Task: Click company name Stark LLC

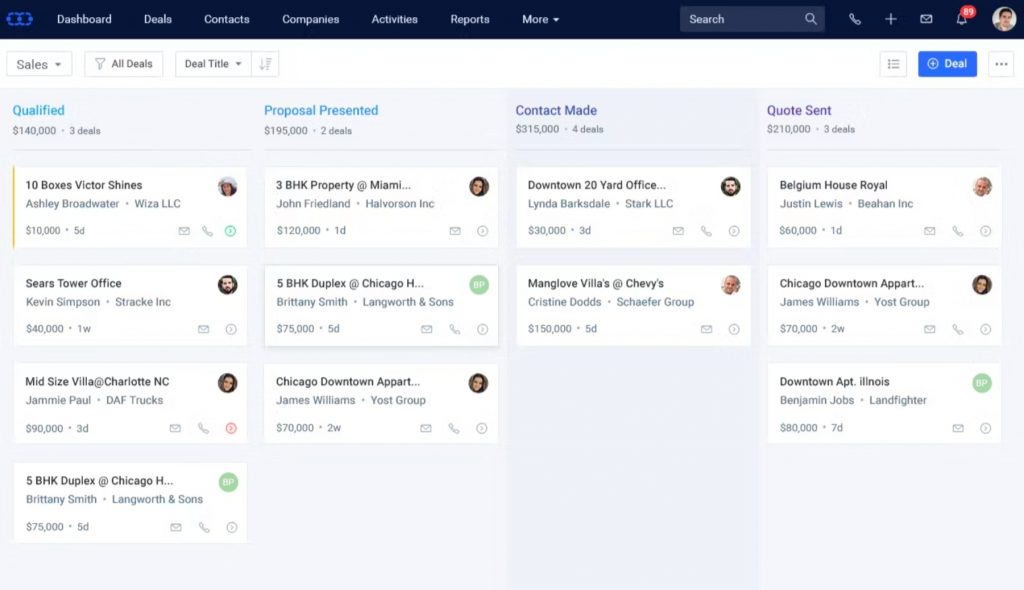Action: coord(648,203)
